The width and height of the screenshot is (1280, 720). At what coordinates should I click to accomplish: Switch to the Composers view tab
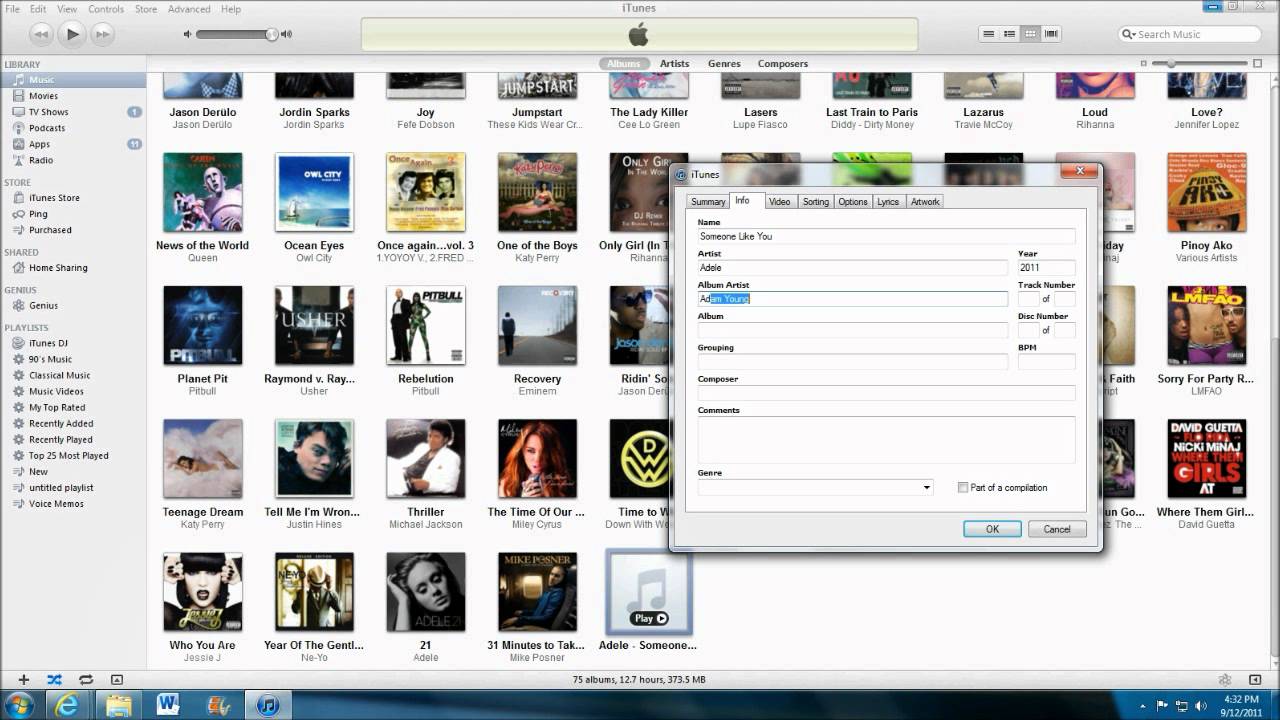(783, 63)
